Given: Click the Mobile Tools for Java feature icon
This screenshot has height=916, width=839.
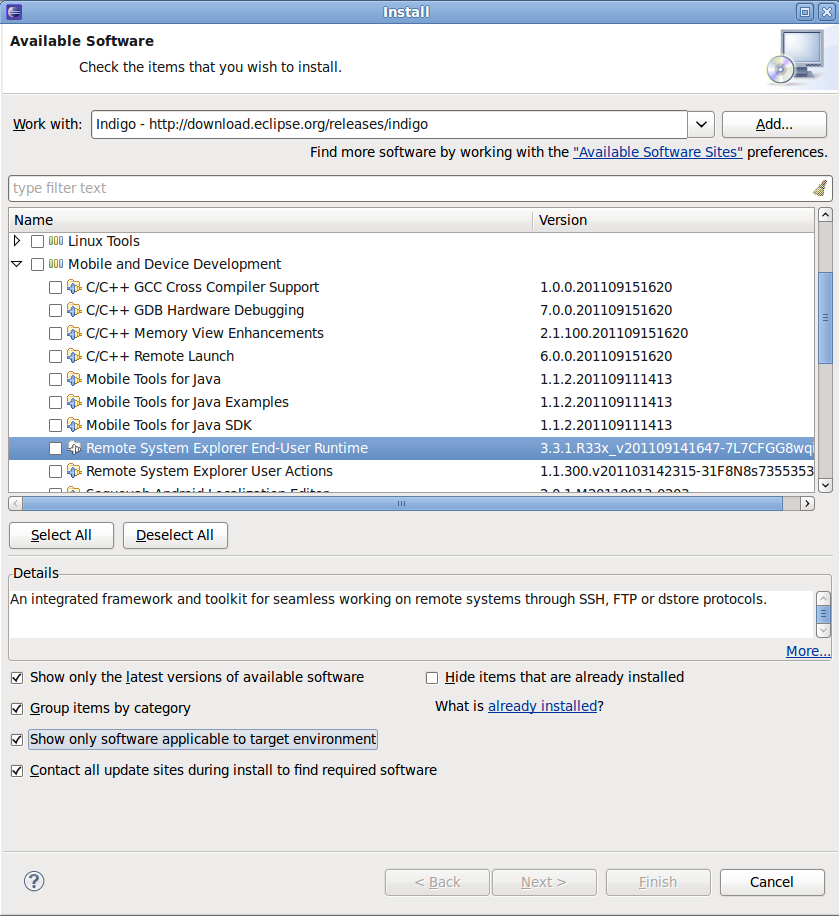Looking at the screenshot, I should (74, 379).
